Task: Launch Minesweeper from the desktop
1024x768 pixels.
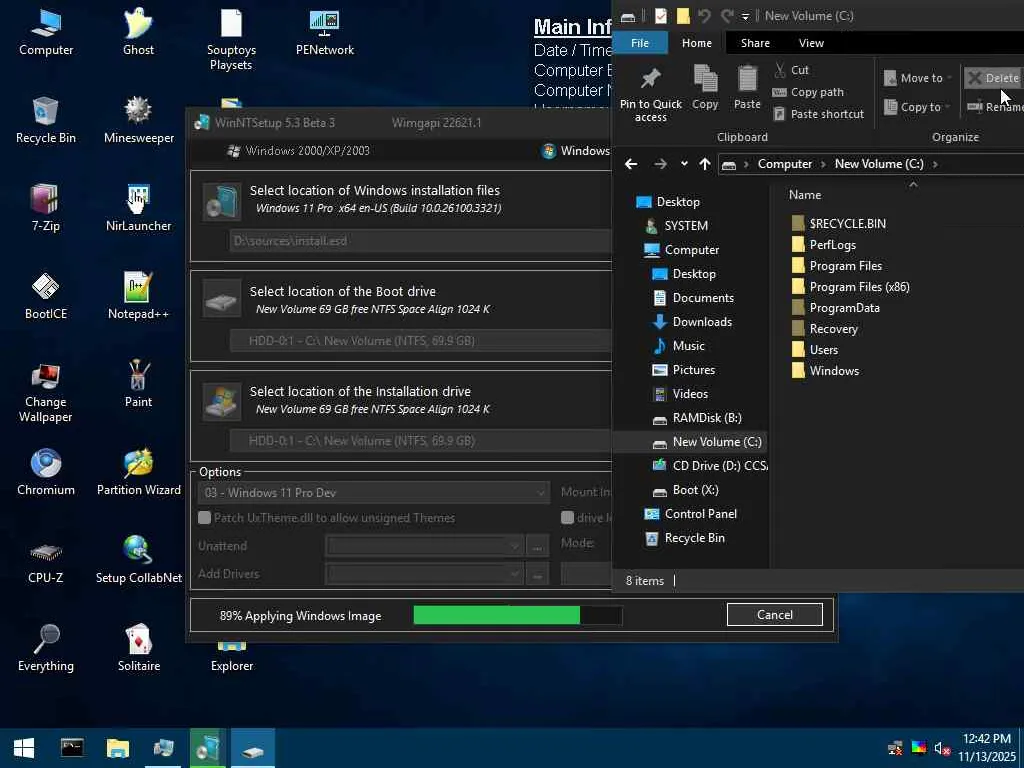Action: point(138,121)
